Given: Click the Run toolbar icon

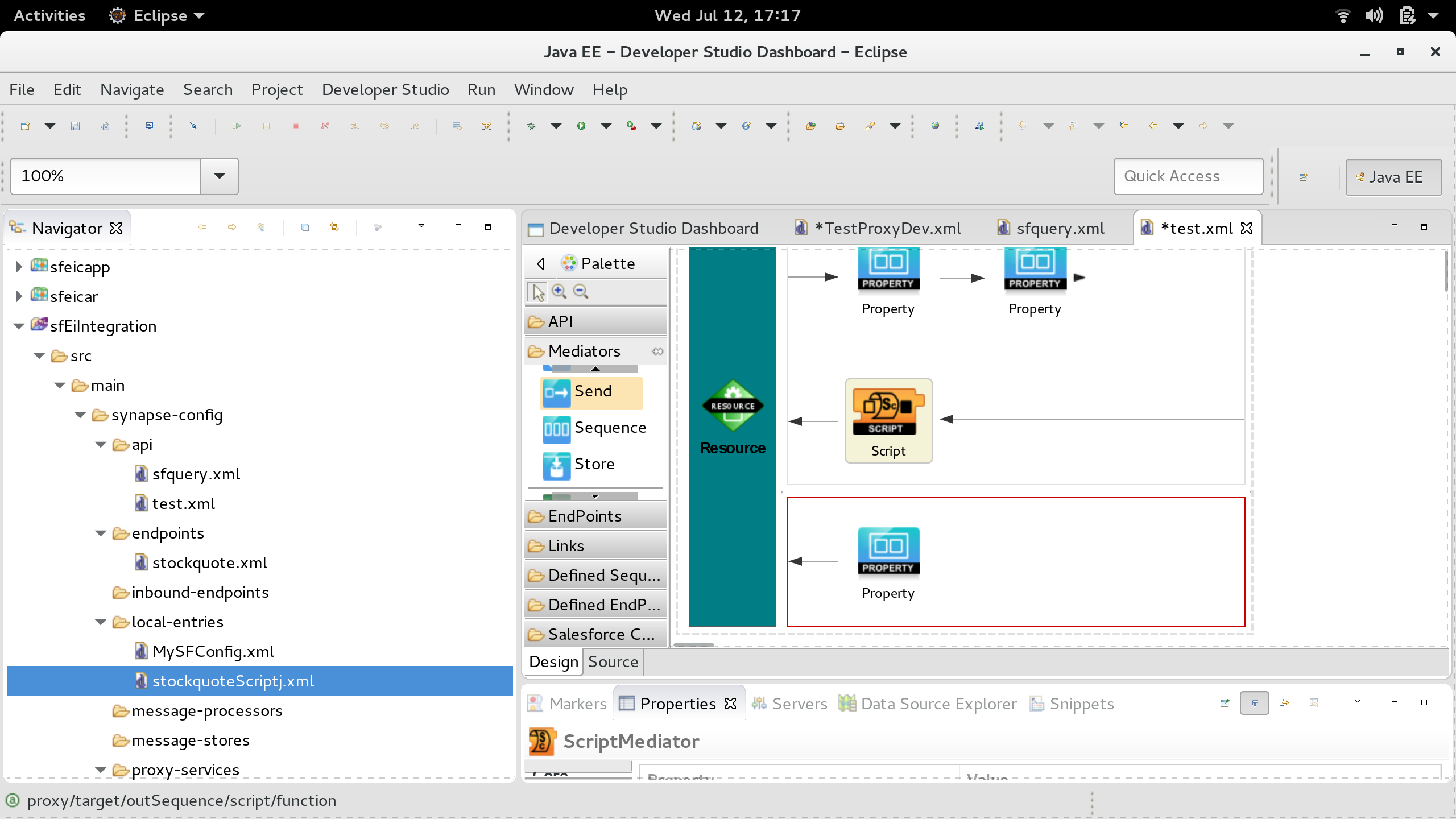Looking at the screenshot, I should (581, 126).
